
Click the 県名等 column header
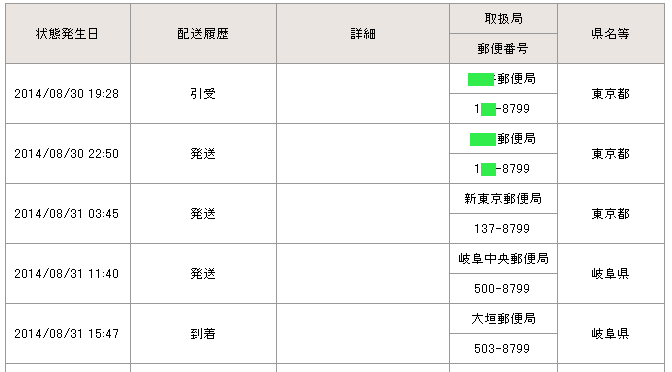(611, 33)
